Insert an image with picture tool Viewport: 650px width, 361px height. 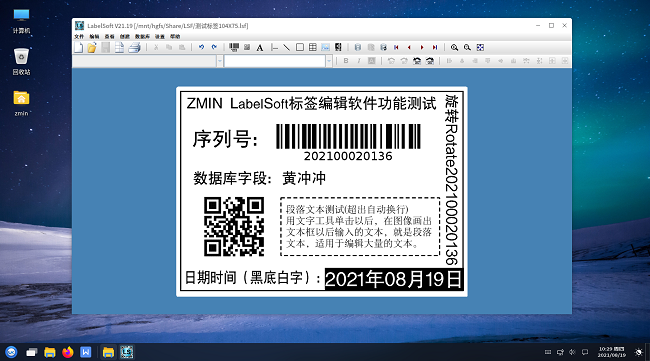pos(325,47)
